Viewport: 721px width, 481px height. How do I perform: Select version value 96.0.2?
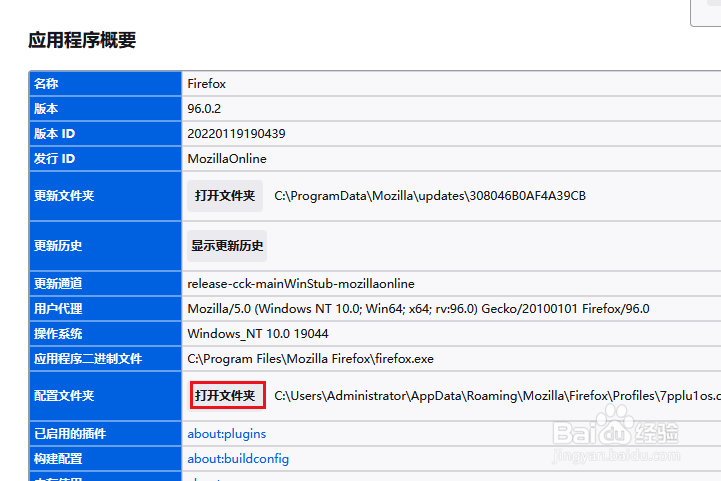click(x=204, y=109)
